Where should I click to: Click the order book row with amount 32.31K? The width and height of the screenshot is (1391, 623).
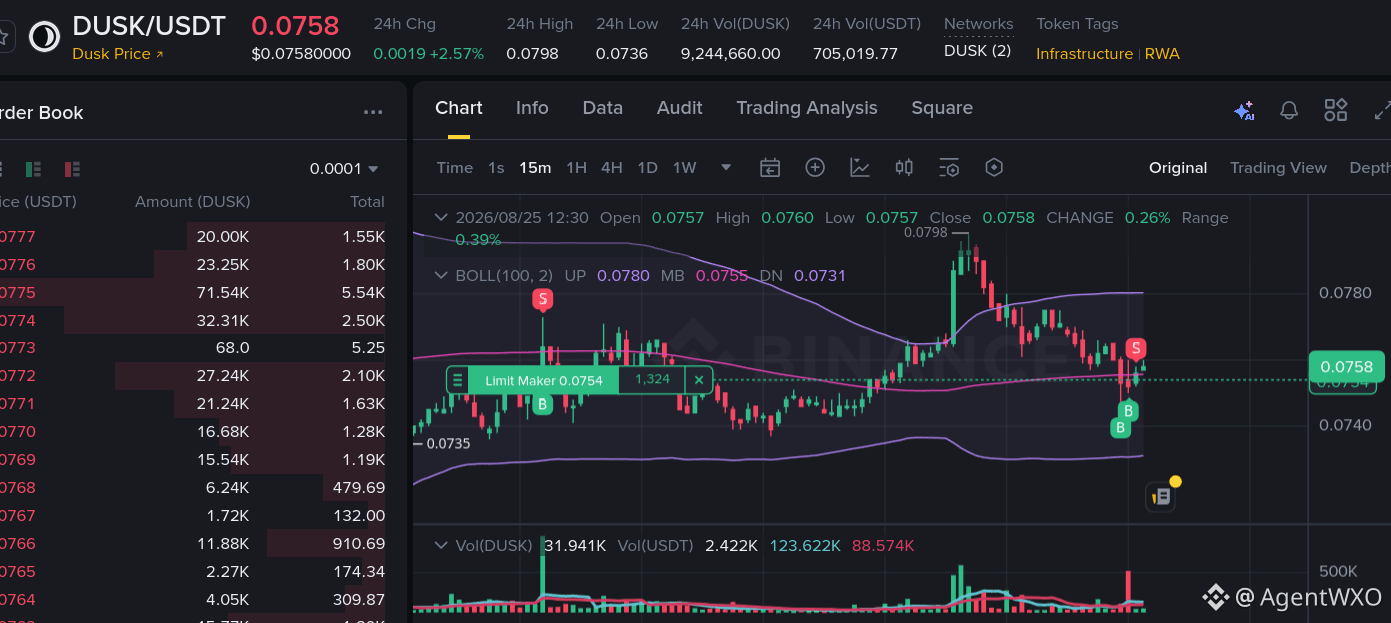193,321
